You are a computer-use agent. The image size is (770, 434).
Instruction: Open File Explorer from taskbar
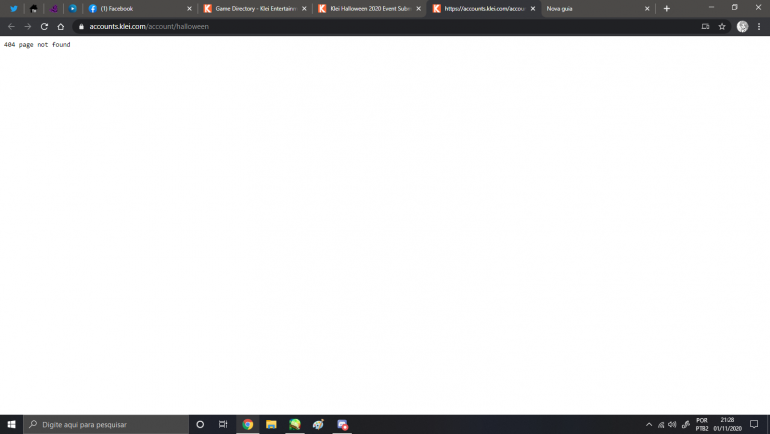(271, 424)
